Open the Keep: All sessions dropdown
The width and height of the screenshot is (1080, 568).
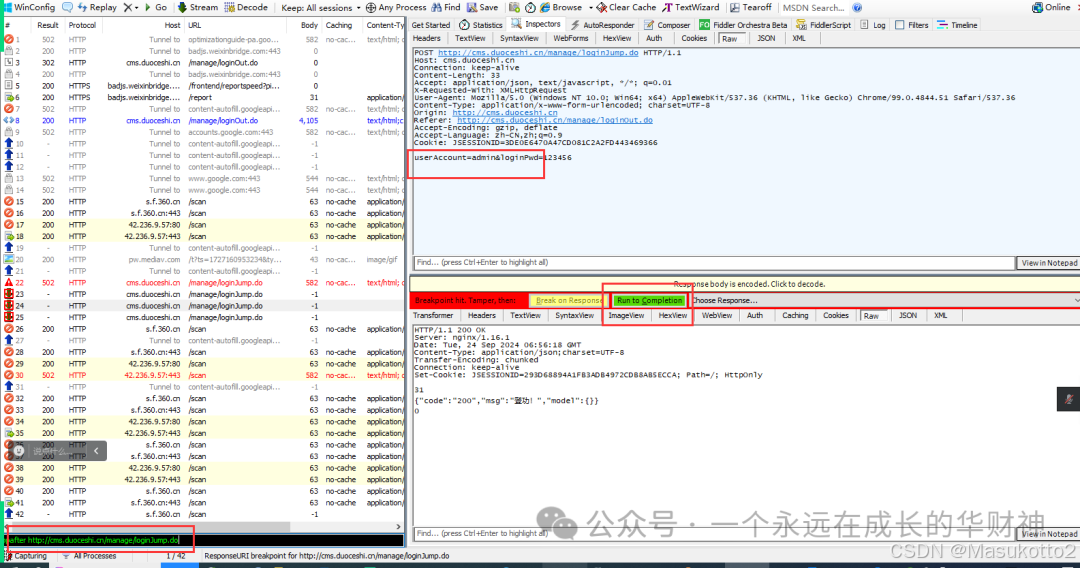[x=321, y=7]
